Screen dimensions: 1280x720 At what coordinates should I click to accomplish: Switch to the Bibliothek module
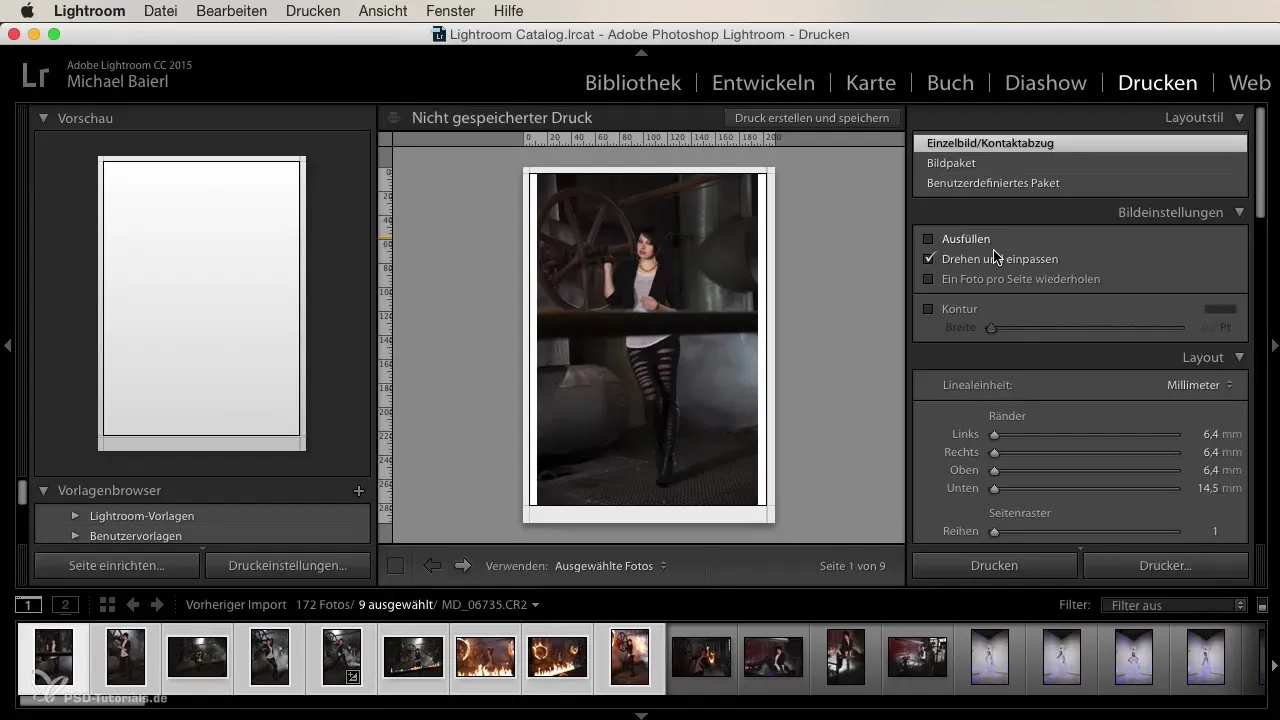pos(633,82)
